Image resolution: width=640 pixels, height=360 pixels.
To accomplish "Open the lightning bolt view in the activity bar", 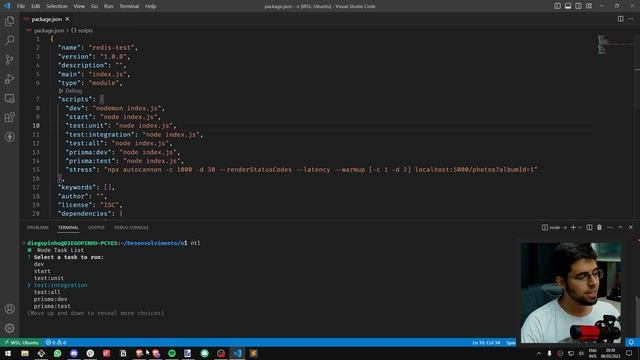I will tap(9, 137).
